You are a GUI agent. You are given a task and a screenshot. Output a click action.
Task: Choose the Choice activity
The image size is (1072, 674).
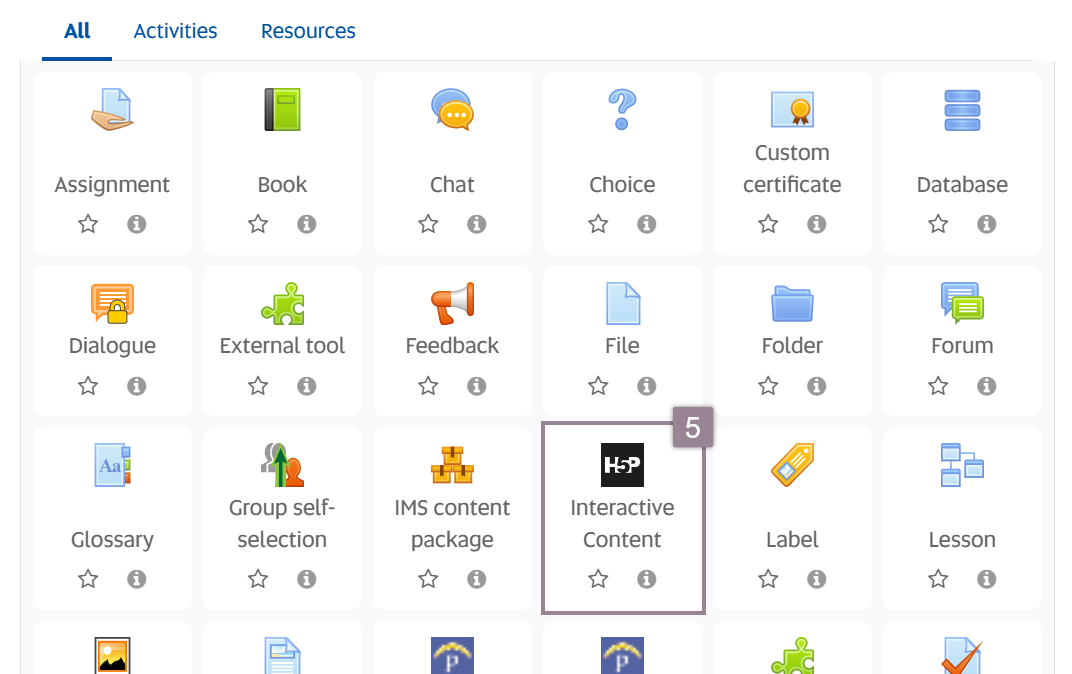click(x=622, y=110)
